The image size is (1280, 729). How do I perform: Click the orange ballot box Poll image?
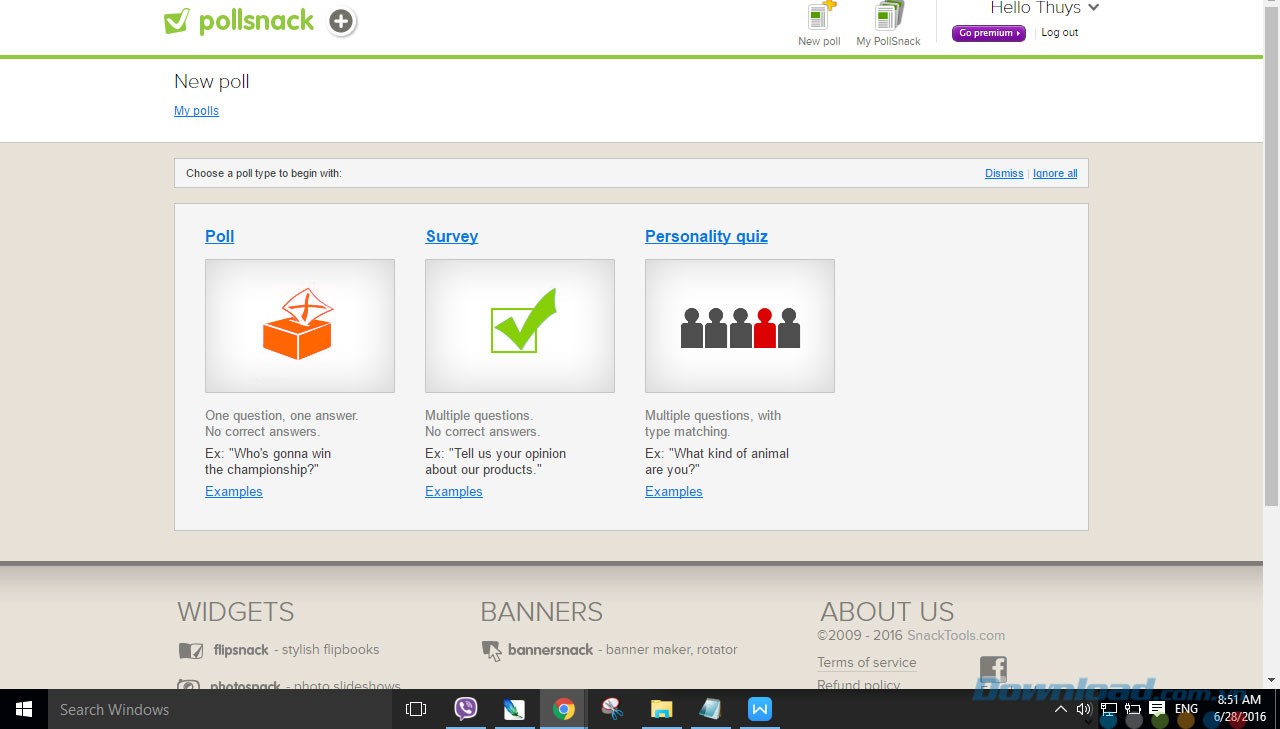pyautogui.click(x=300, y=326)
